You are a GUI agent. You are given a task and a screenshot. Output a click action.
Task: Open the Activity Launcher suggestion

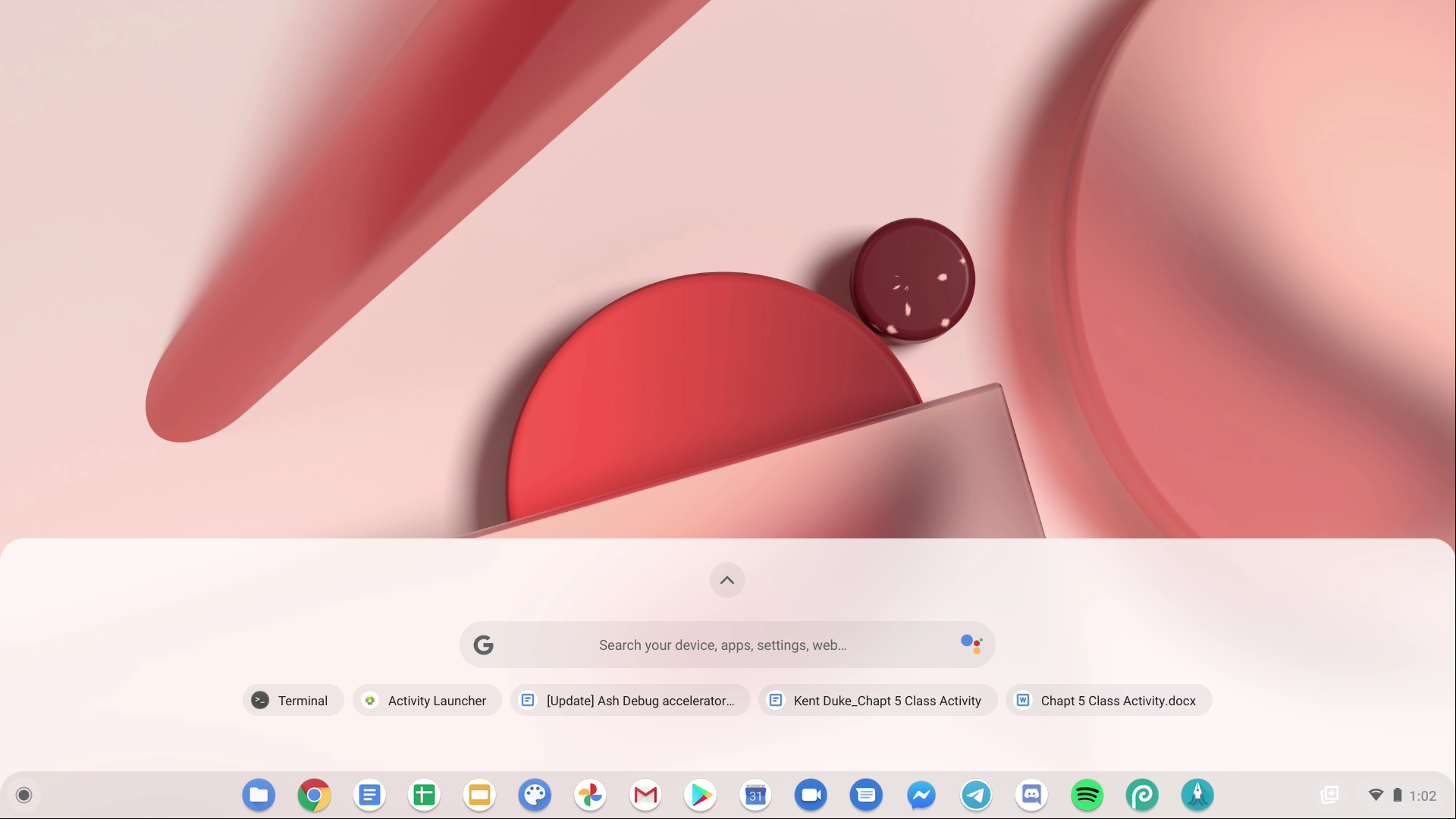point(427,700)
